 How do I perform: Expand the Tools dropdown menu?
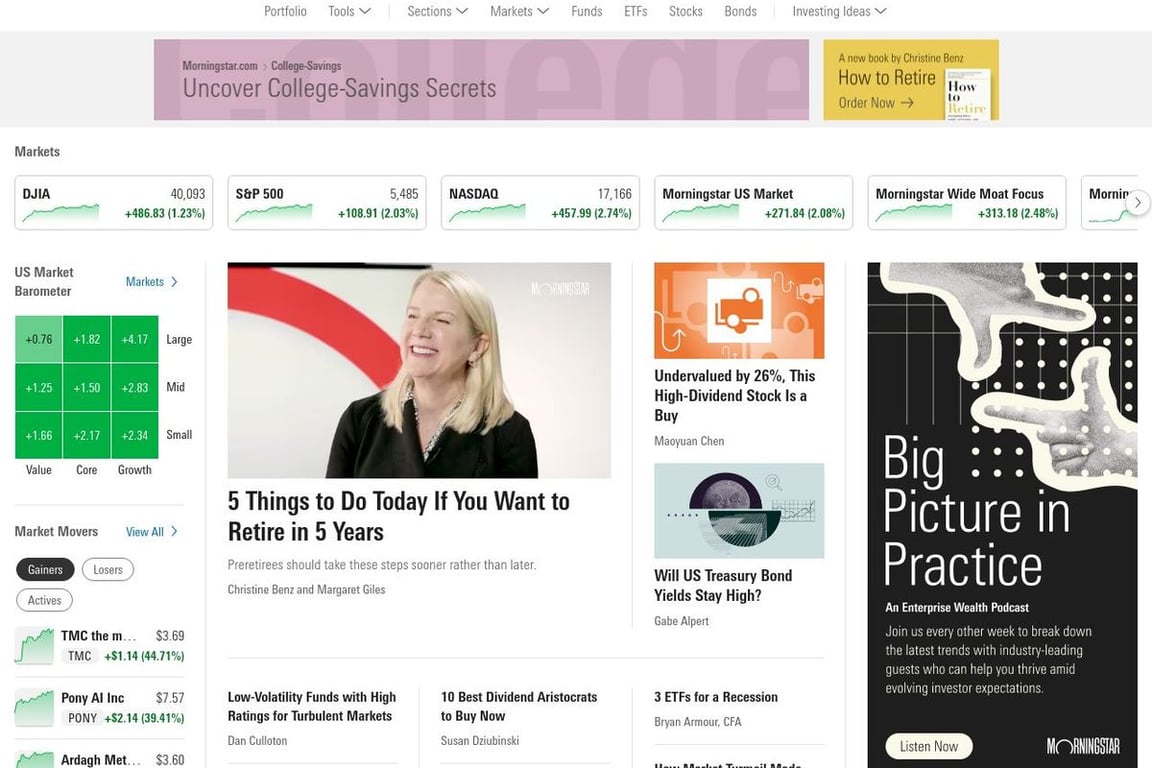(x=349, y=11)
